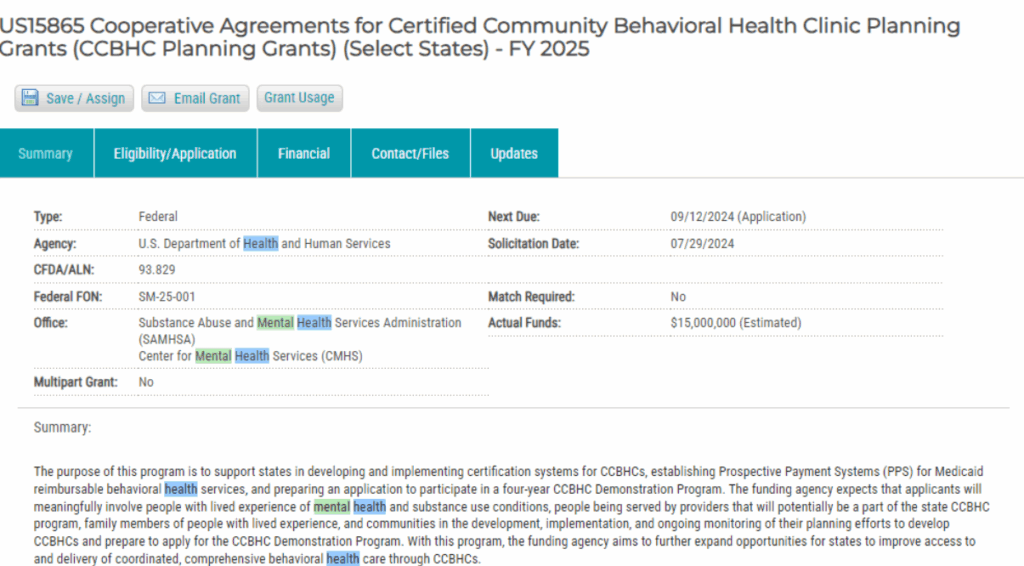Screen dimensions: 1024x566
Task: Click the Solicitation Date 07/29/2024
Action: click(x=702, y=244)
